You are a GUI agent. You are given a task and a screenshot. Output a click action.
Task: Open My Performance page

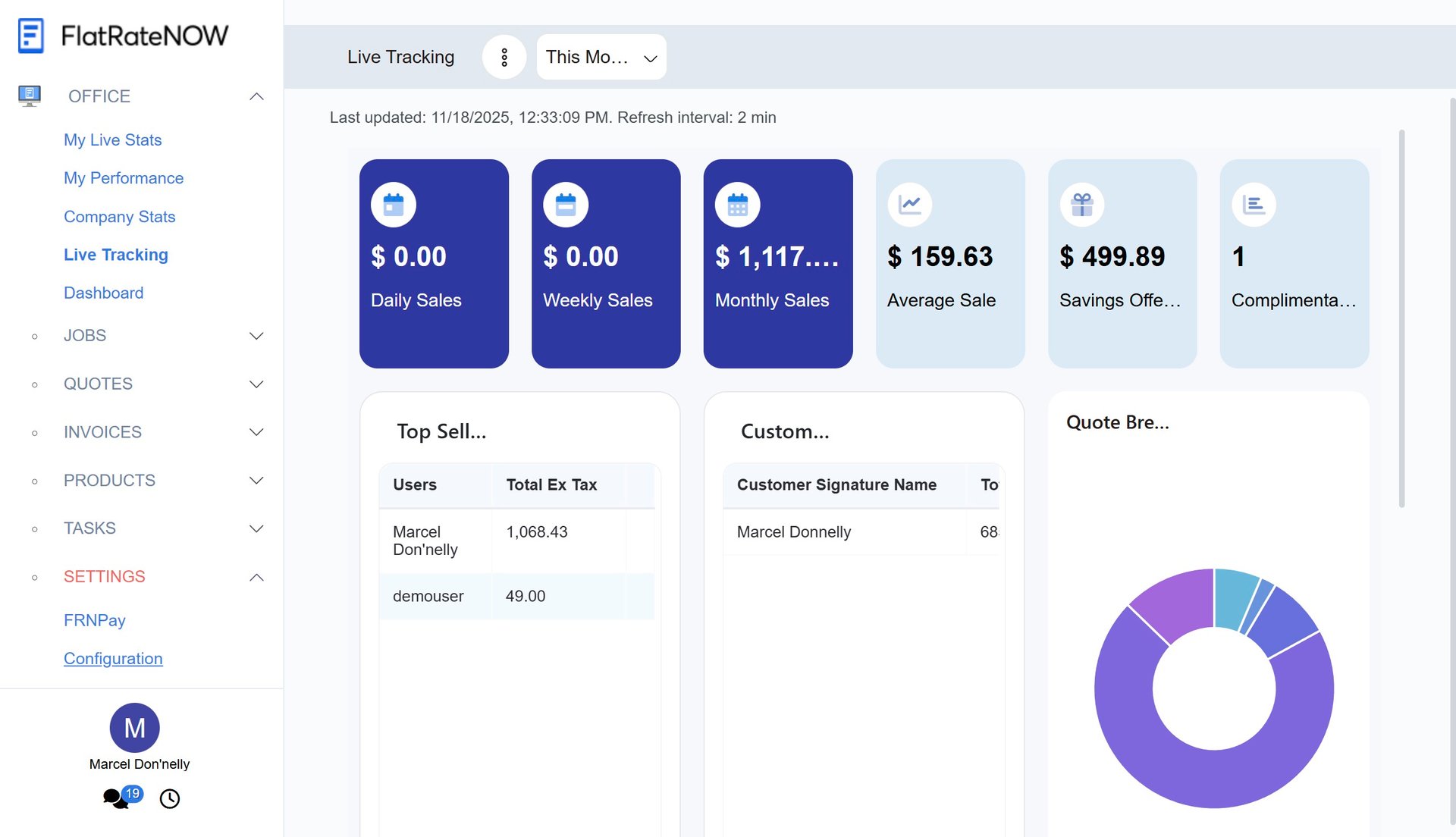(x=124, y=178)
